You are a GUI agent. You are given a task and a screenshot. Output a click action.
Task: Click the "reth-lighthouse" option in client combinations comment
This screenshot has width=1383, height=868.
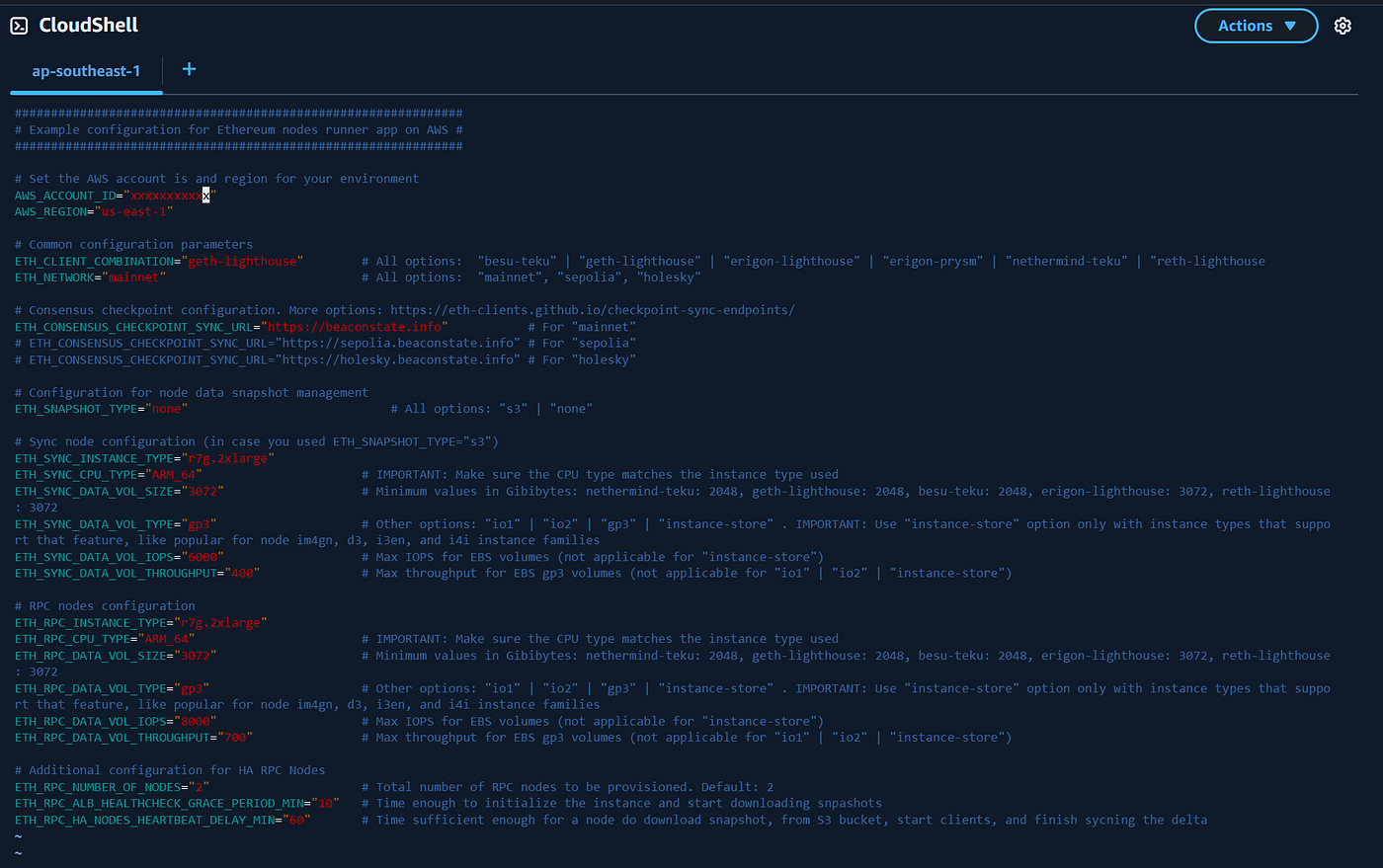pos(1207,261)
